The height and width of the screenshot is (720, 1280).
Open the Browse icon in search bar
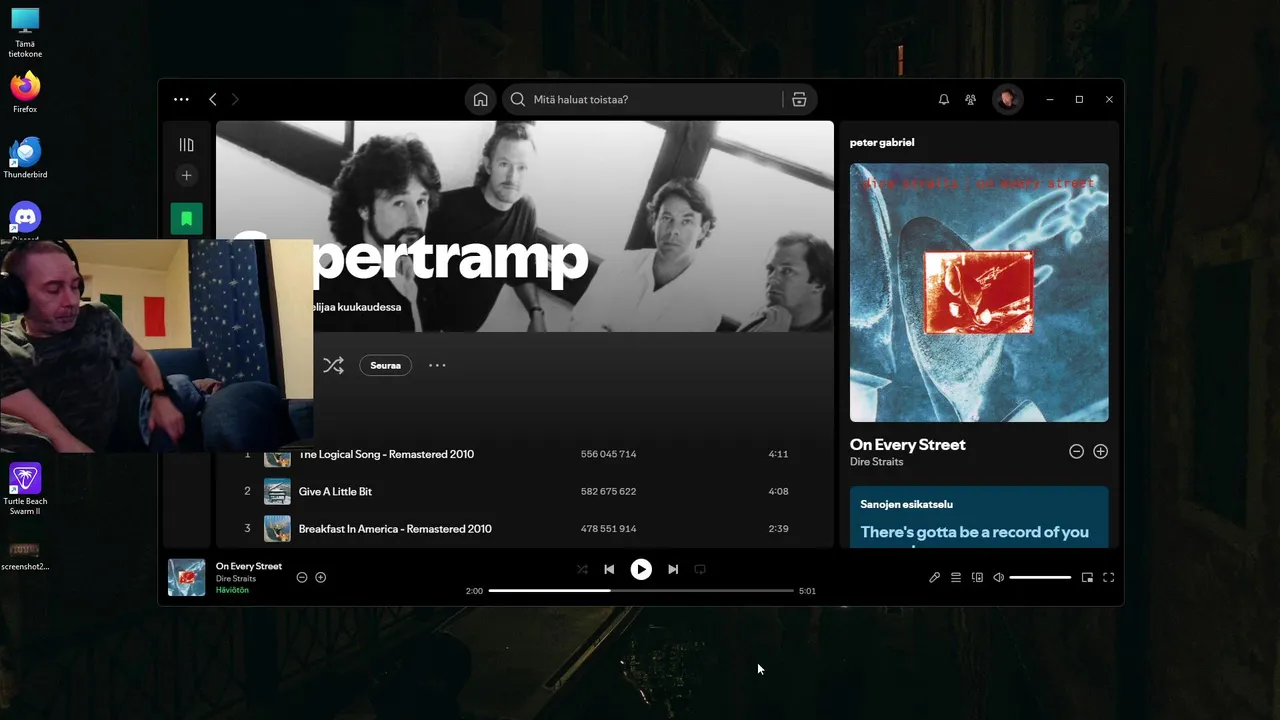799,99
